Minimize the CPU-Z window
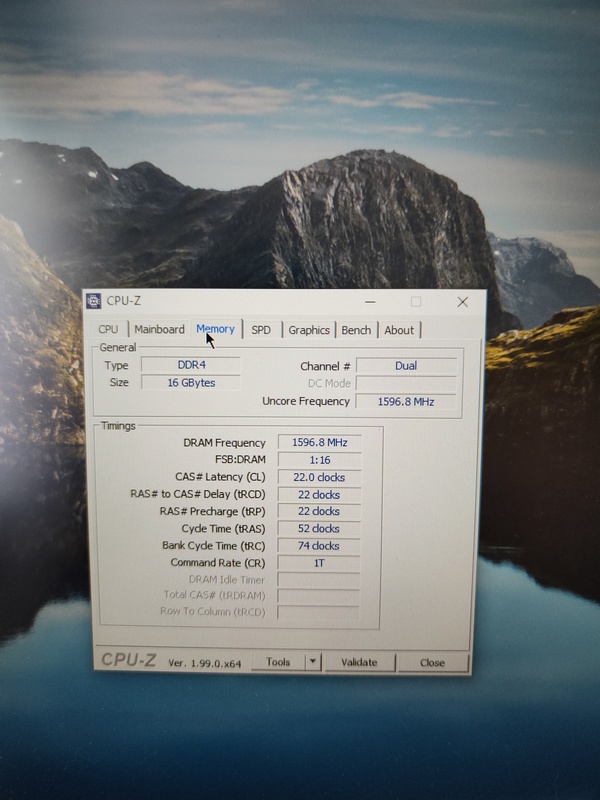The image size is (600, 800). 370,301
